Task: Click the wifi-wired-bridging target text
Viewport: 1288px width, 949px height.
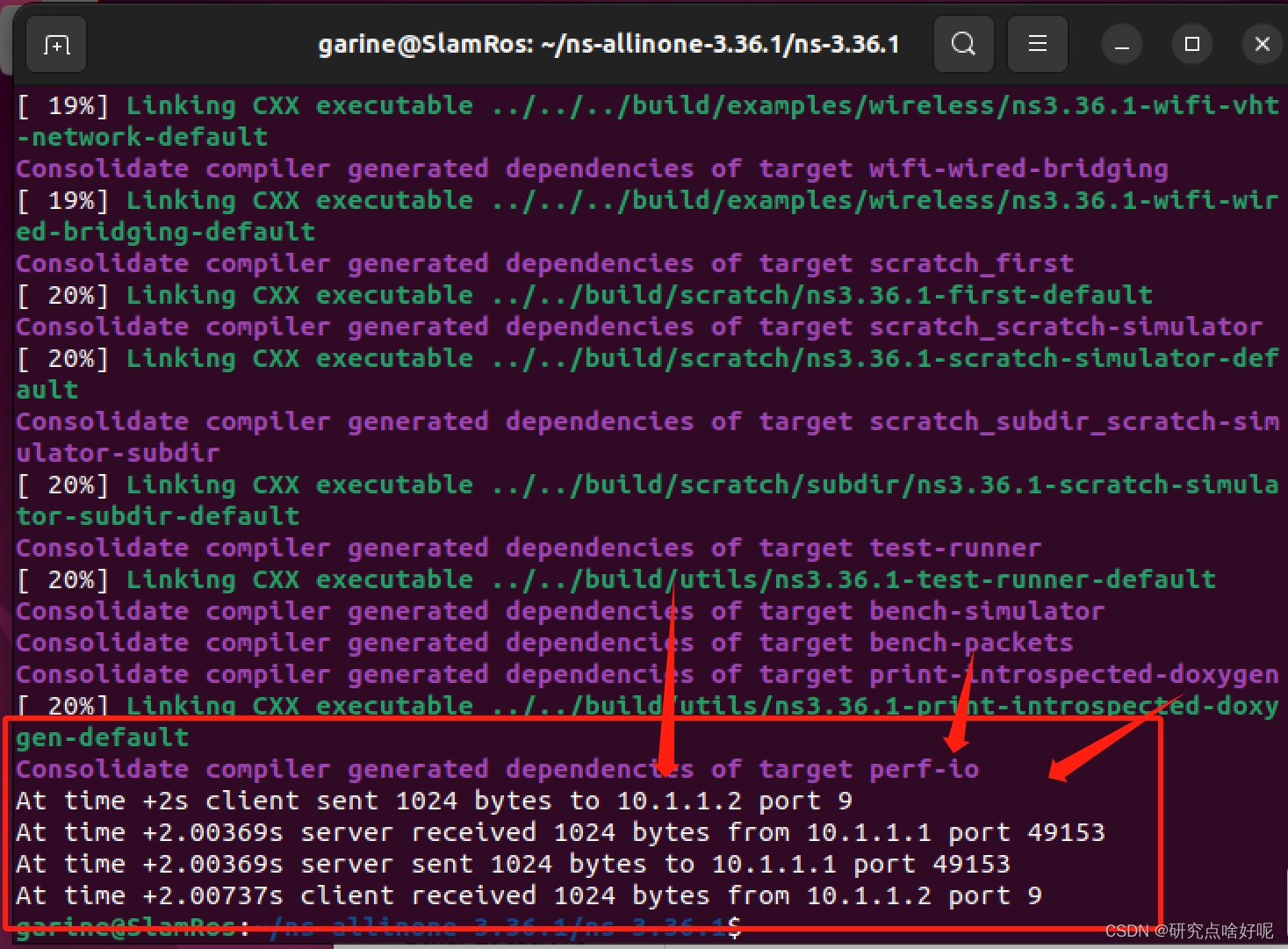Action: click(1018, 168)
